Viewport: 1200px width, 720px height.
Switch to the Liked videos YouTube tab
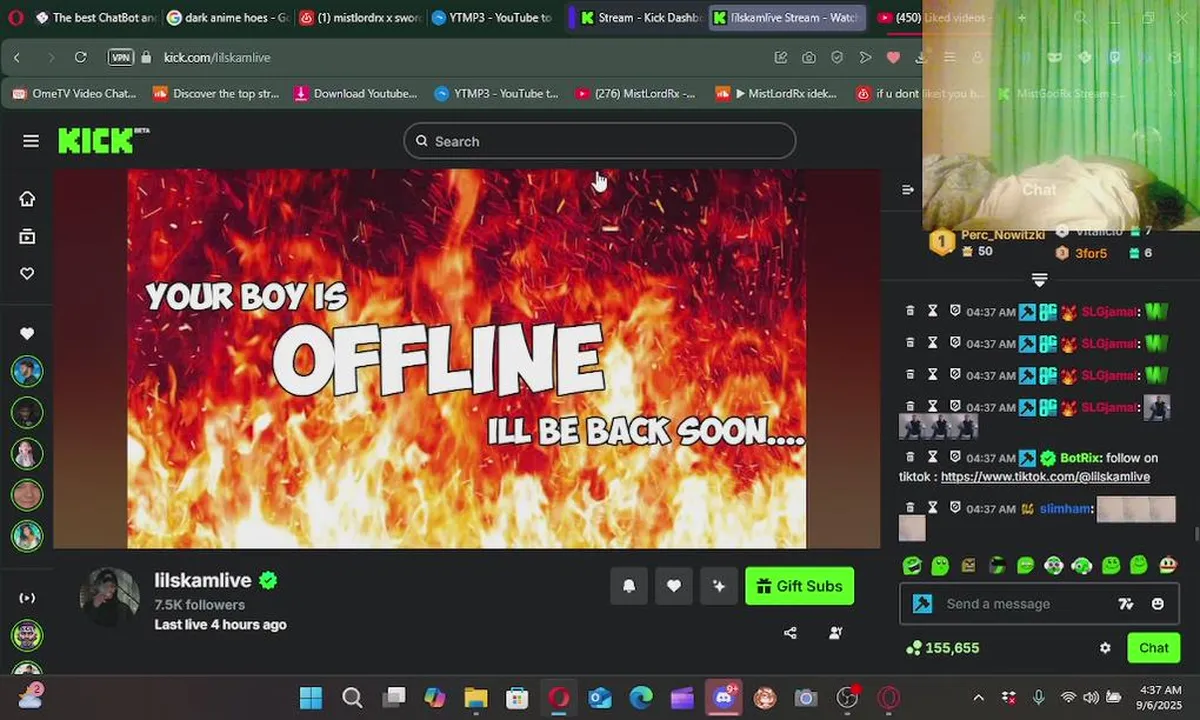935,17
